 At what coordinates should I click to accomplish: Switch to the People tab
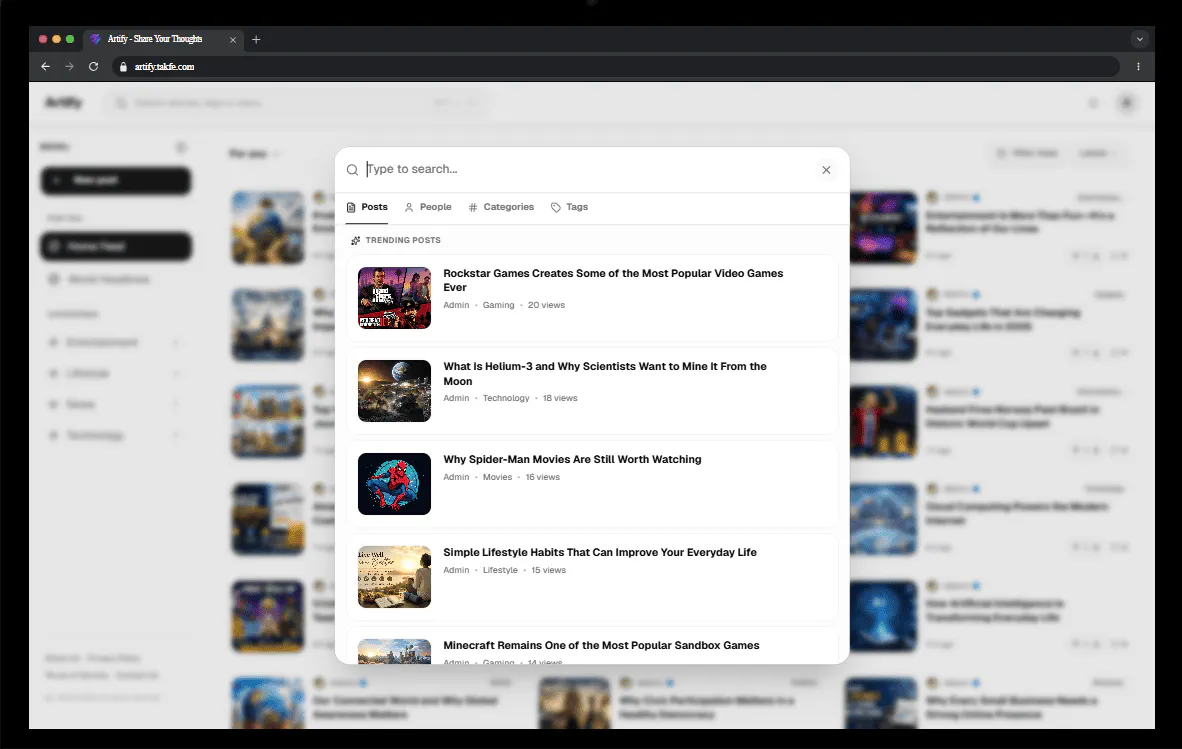[428, 207]
